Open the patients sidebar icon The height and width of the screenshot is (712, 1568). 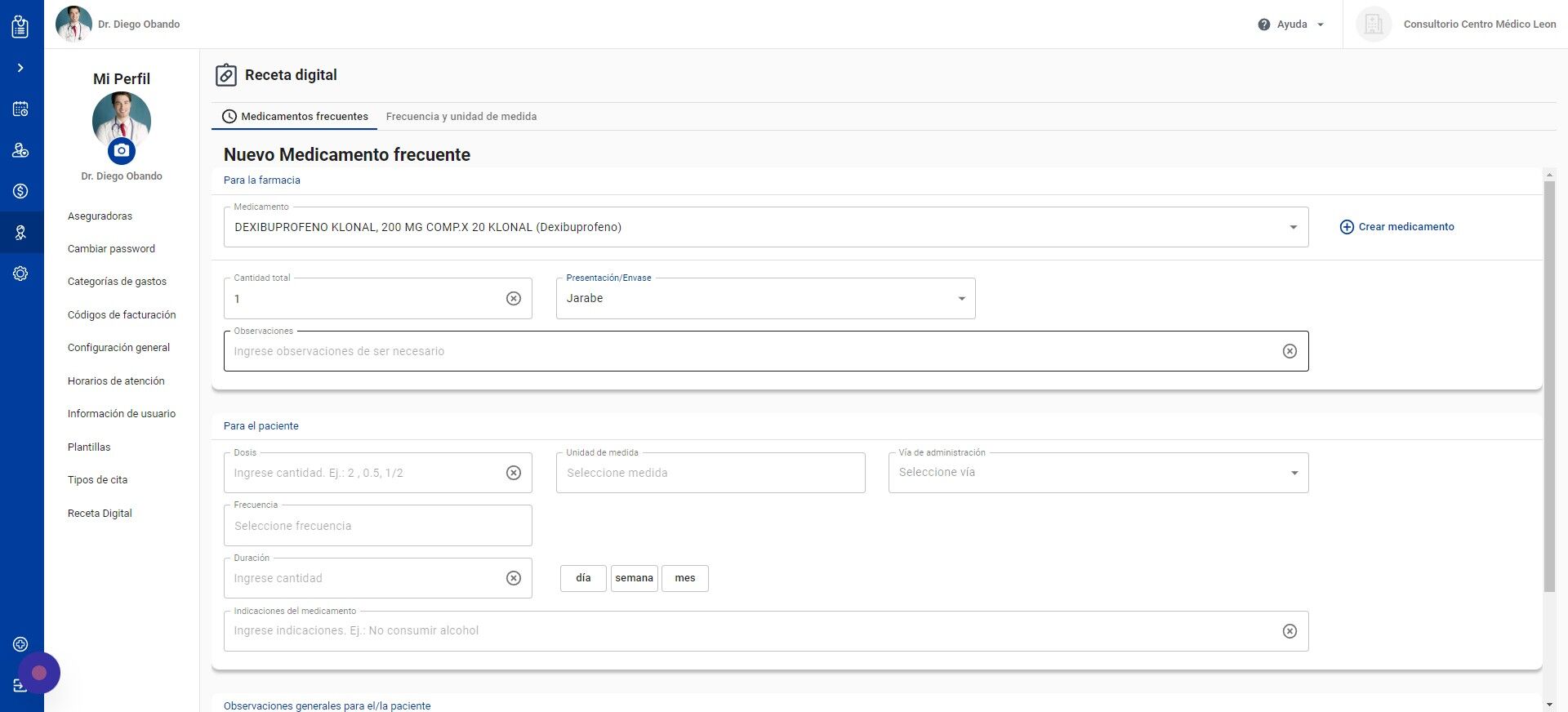(20, 150)
